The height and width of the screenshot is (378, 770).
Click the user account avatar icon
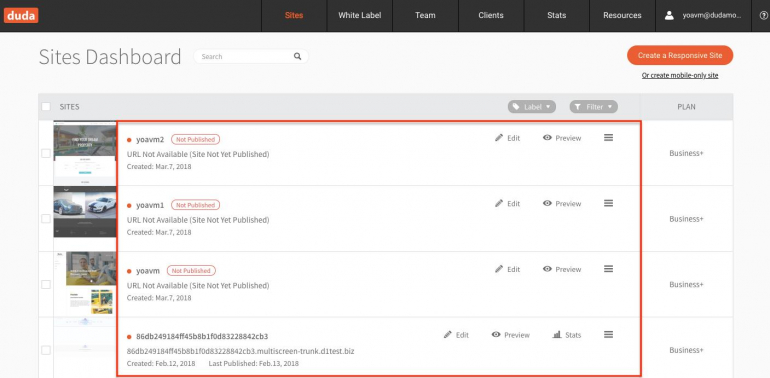(669, 16)
